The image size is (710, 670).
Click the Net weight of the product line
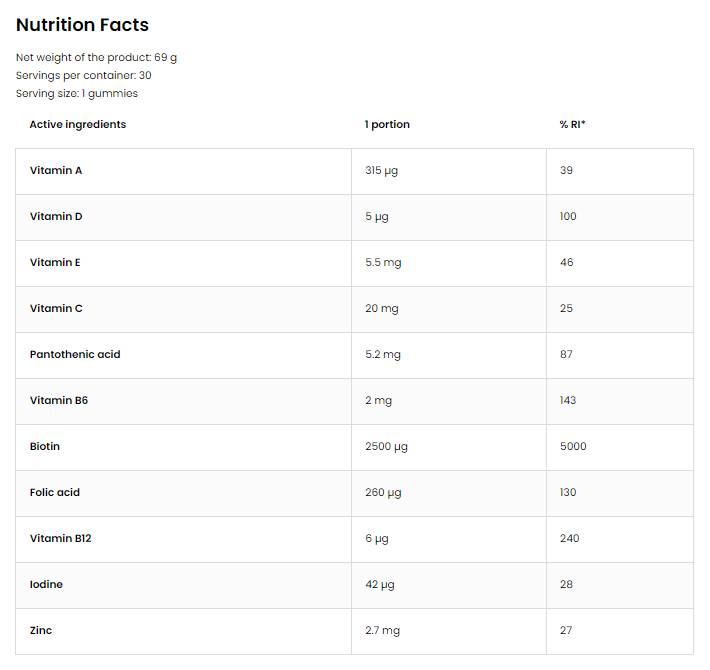pyautogui.click(x=96, y=58)
